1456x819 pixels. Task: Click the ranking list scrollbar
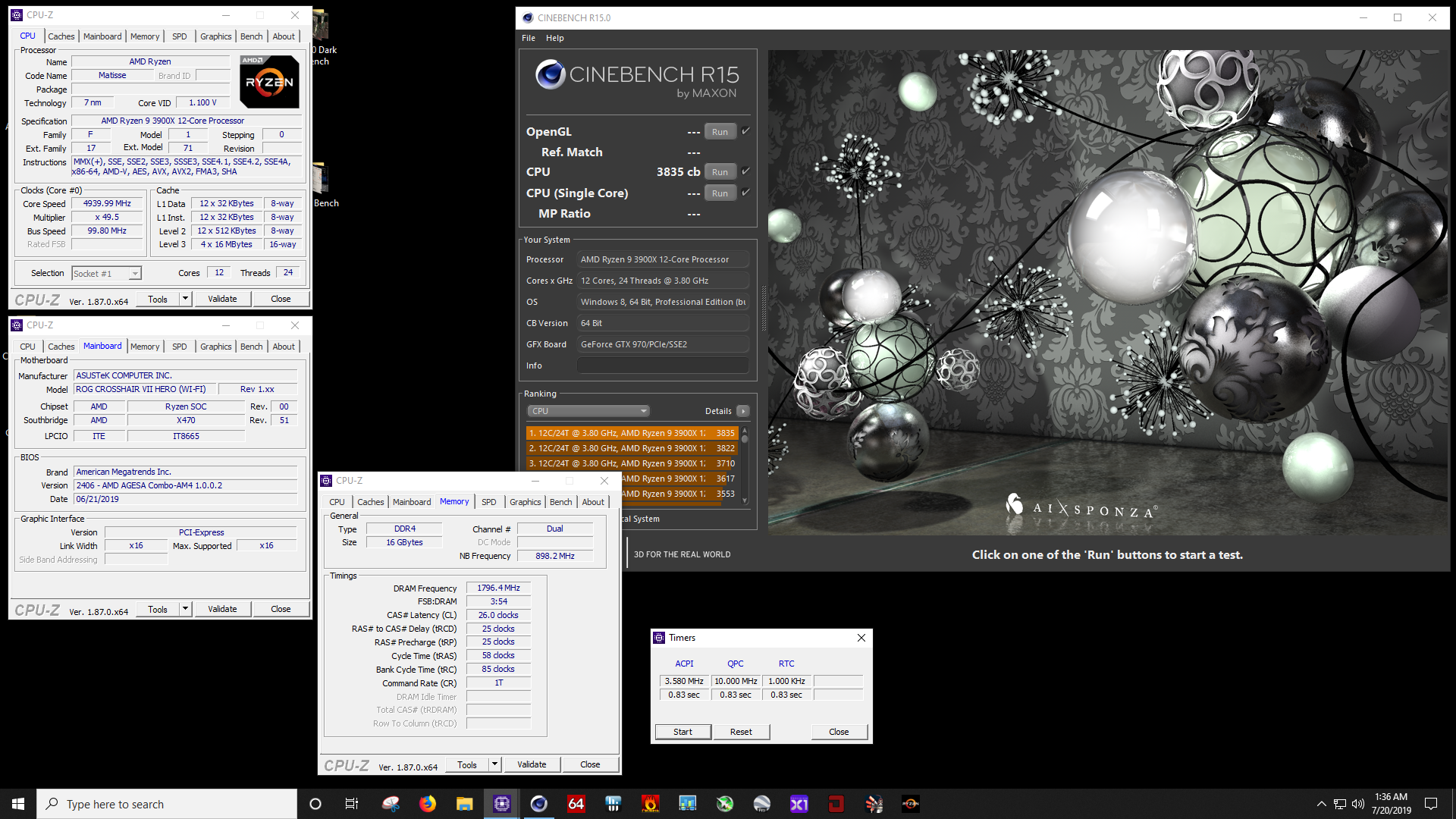745,466
